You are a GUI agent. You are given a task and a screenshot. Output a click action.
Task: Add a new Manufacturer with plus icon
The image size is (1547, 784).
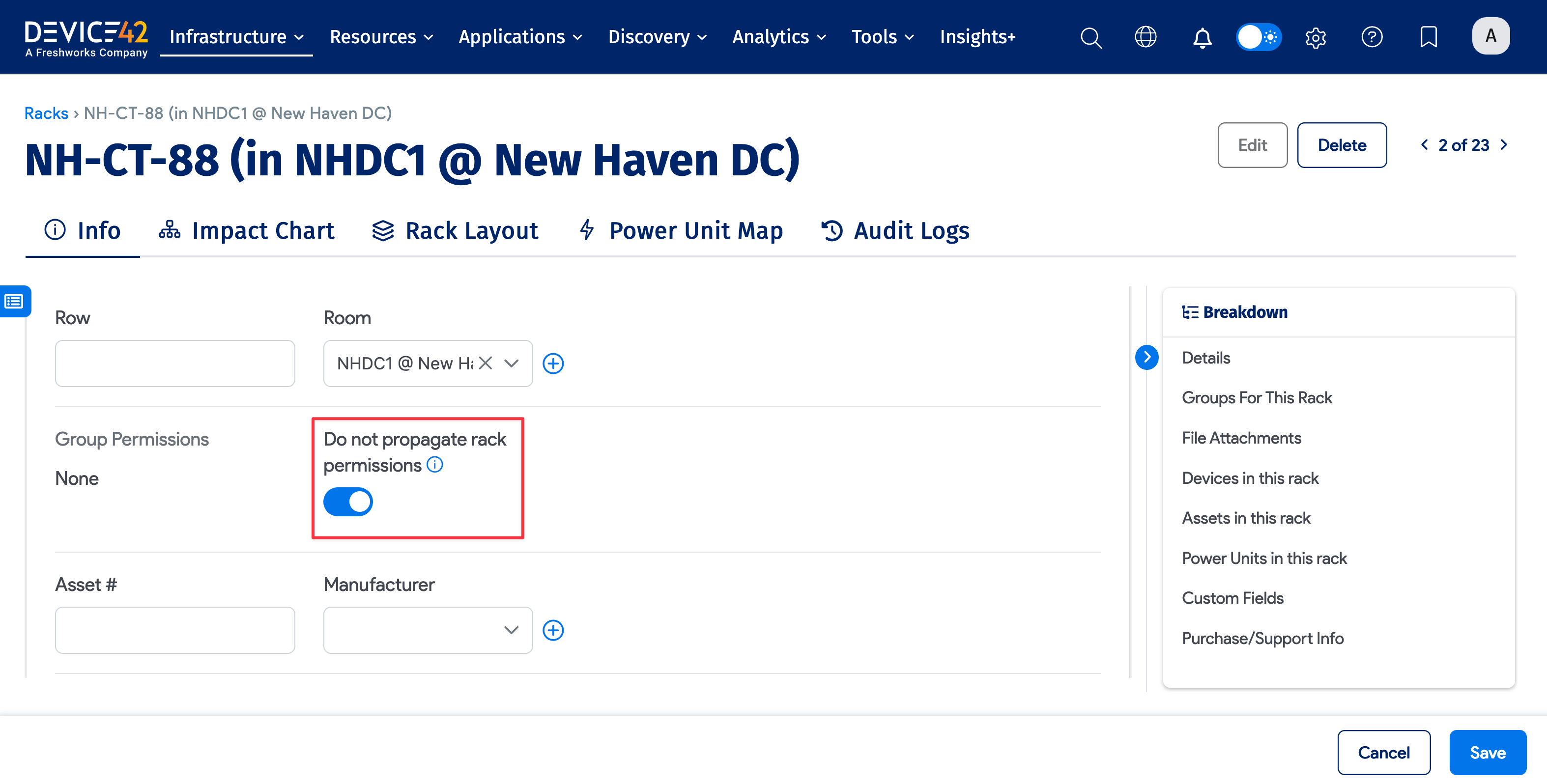click(x=553, y=630)
